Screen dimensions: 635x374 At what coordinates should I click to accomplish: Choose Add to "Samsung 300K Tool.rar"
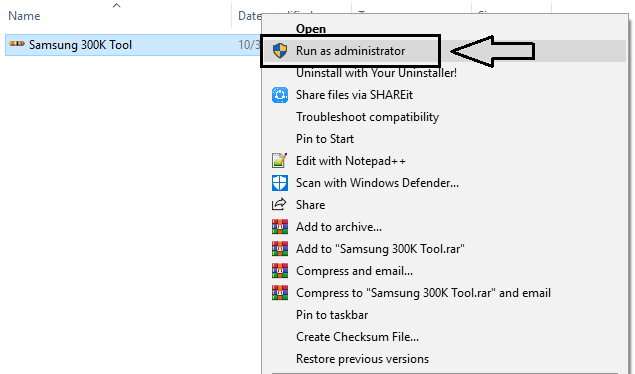coord(380,249)
